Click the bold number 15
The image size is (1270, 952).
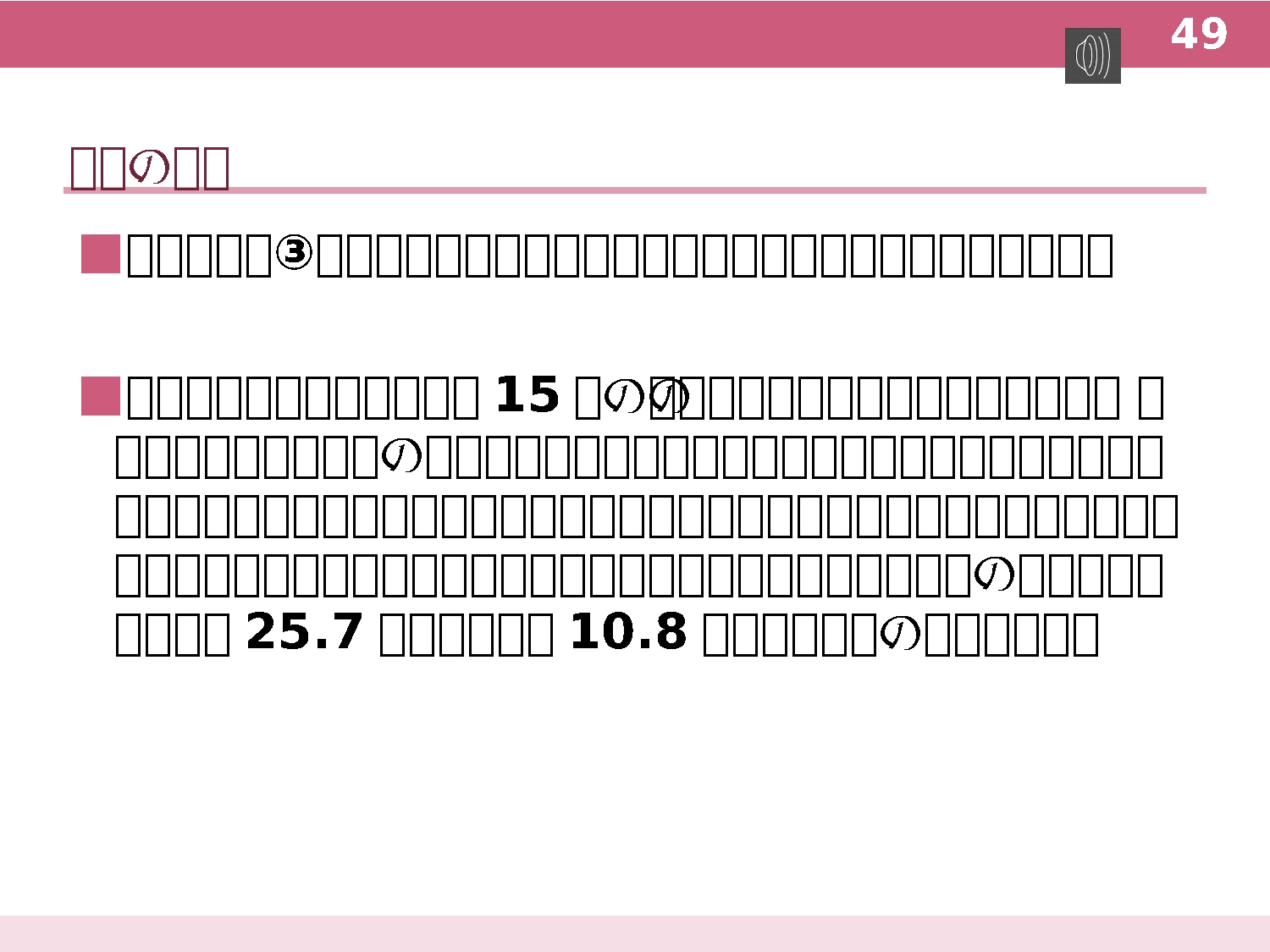tap(527, 396)
